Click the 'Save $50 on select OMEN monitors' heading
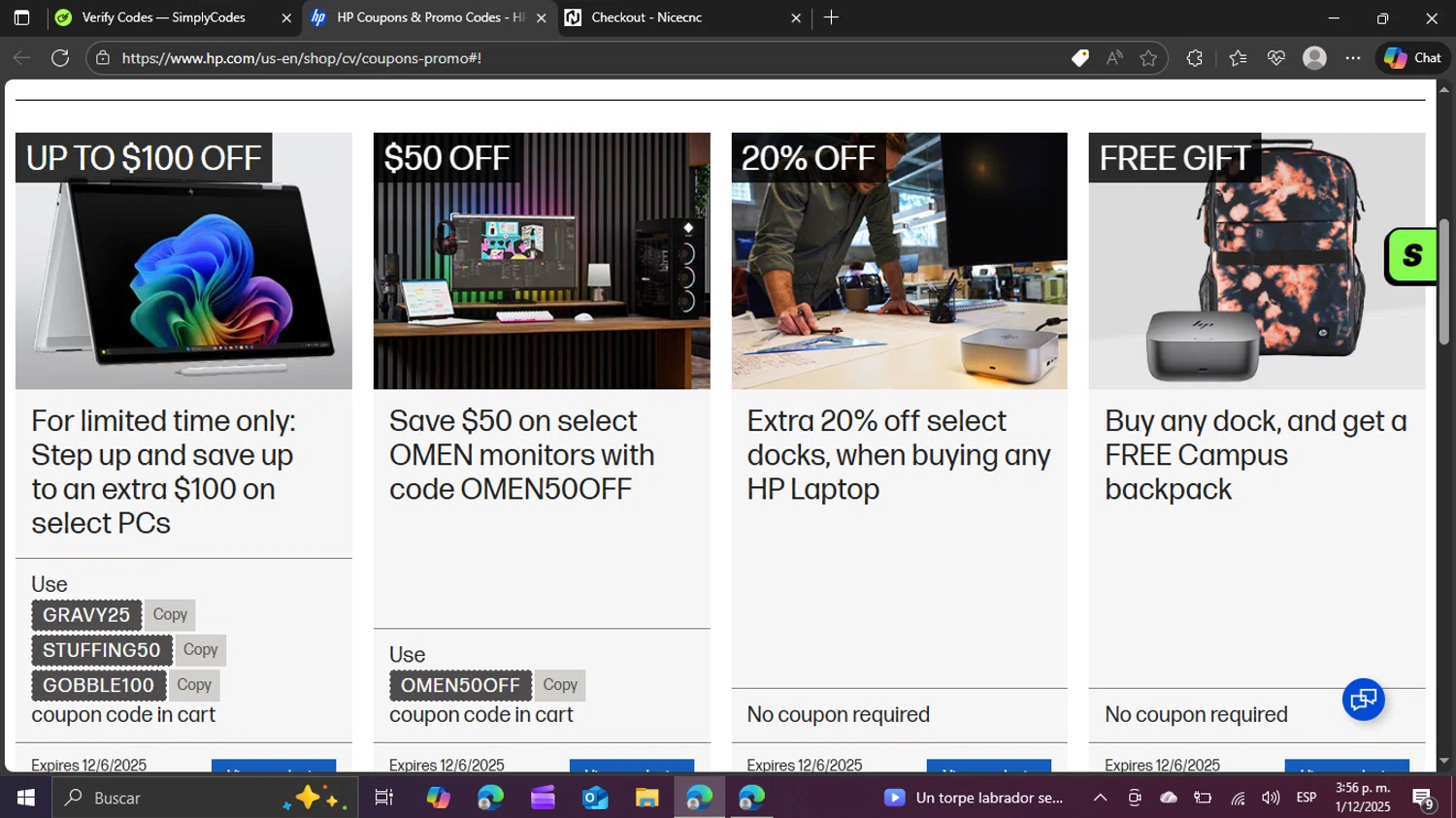Viewport: 1456px width, 818px height. (522, 455)
